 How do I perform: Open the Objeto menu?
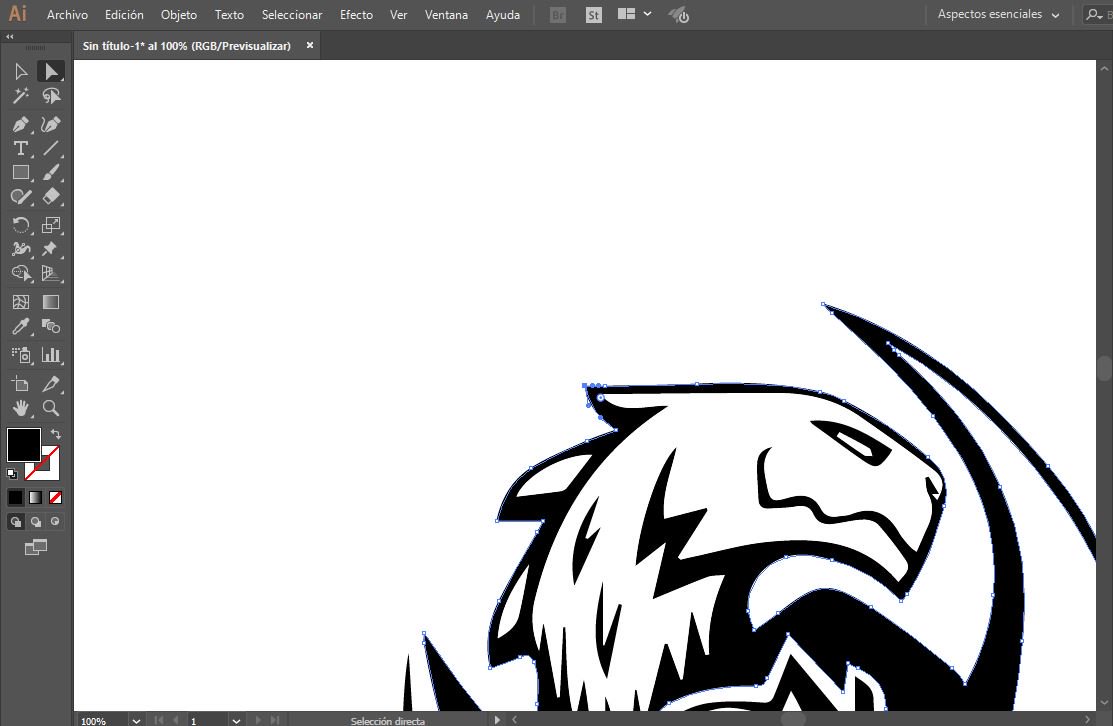click(x=178, y=14)
